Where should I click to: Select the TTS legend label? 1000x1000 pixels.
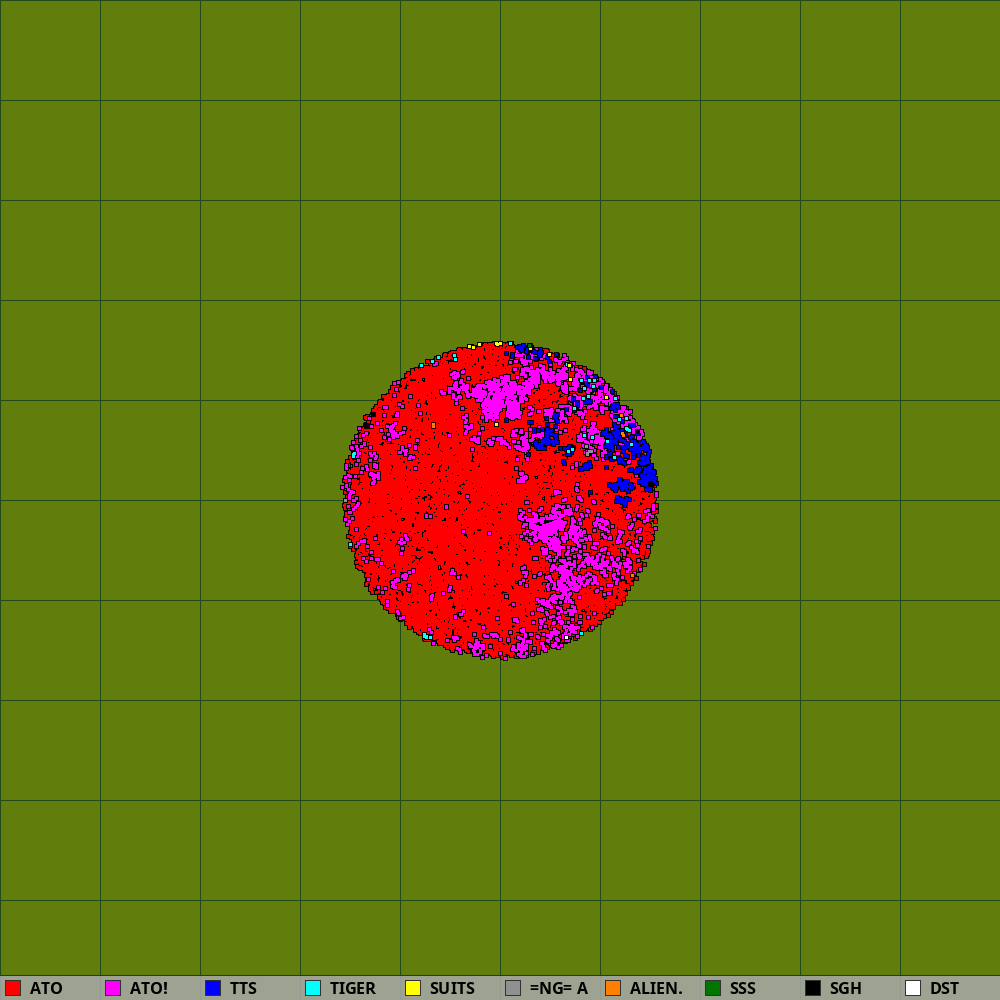coord(243,989)
